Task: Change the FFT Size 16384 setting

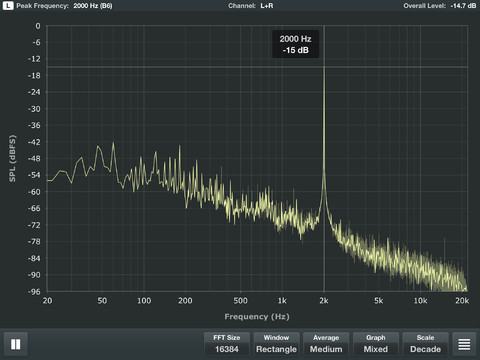Action: [x=227, y=344]
